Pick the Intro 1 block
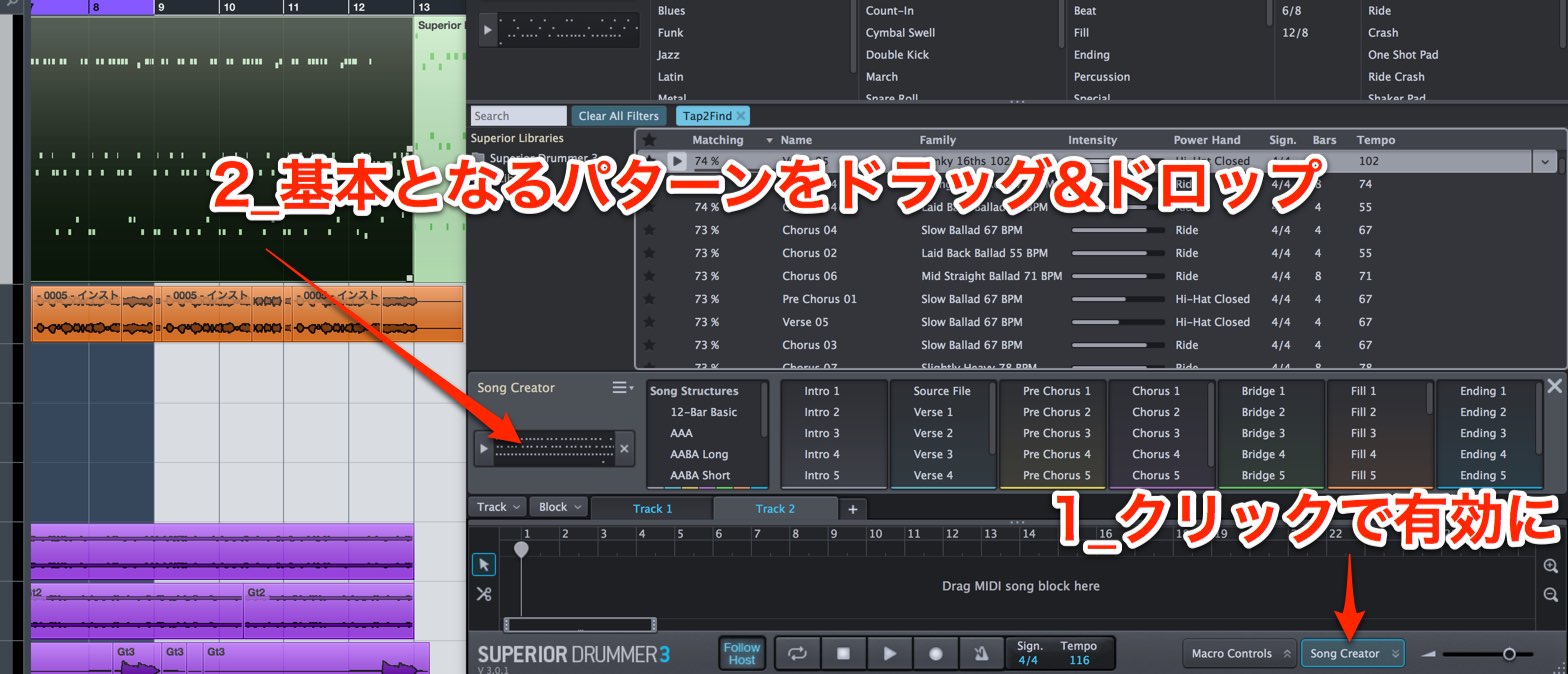This screenshot has height=674, width=1568. click(822, 391)
